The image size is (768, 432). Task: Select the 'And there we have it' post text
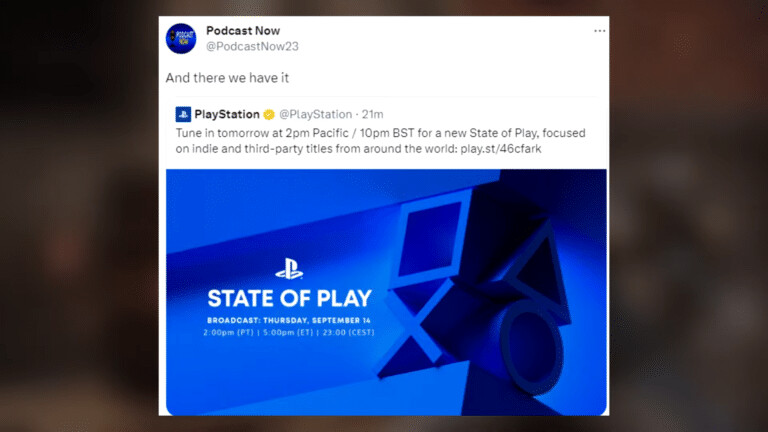coord(227,78)
